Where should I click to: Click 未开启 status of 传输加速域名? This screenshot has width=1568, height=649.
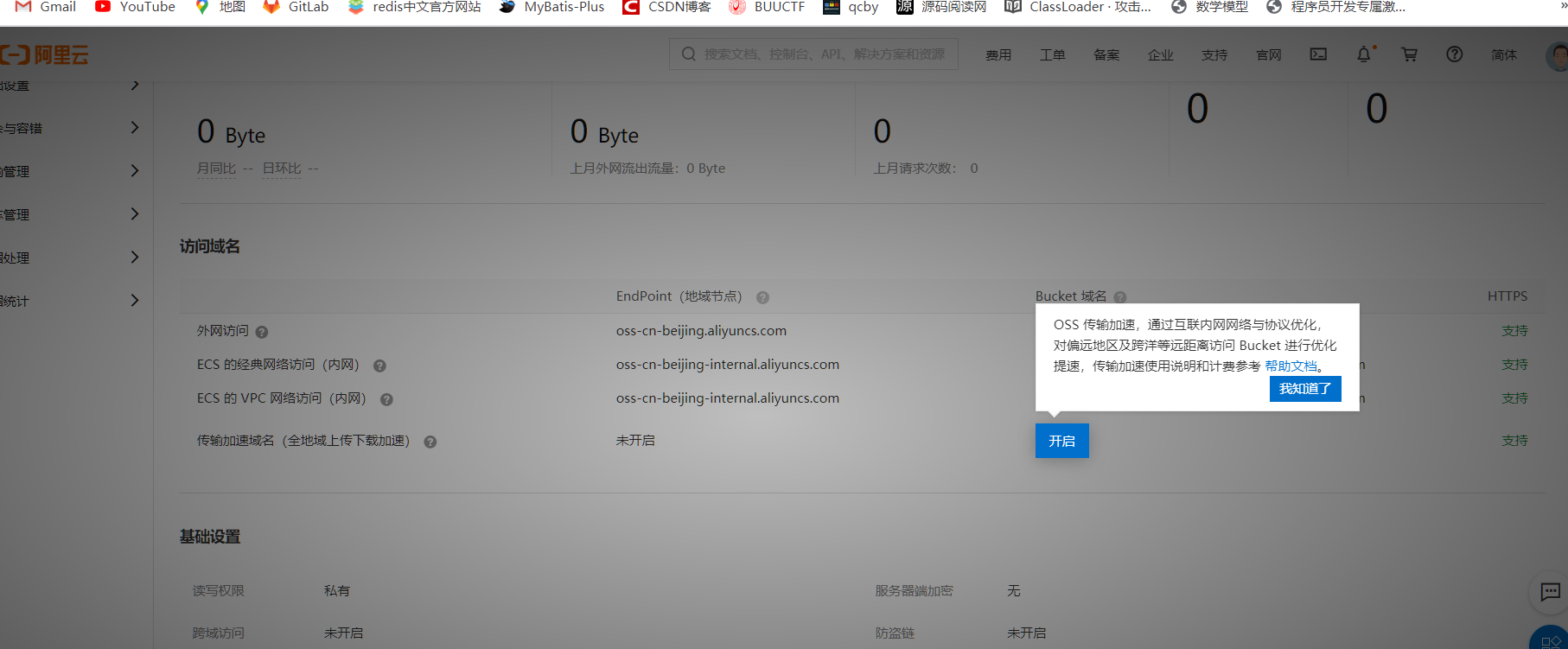[635, 441]
